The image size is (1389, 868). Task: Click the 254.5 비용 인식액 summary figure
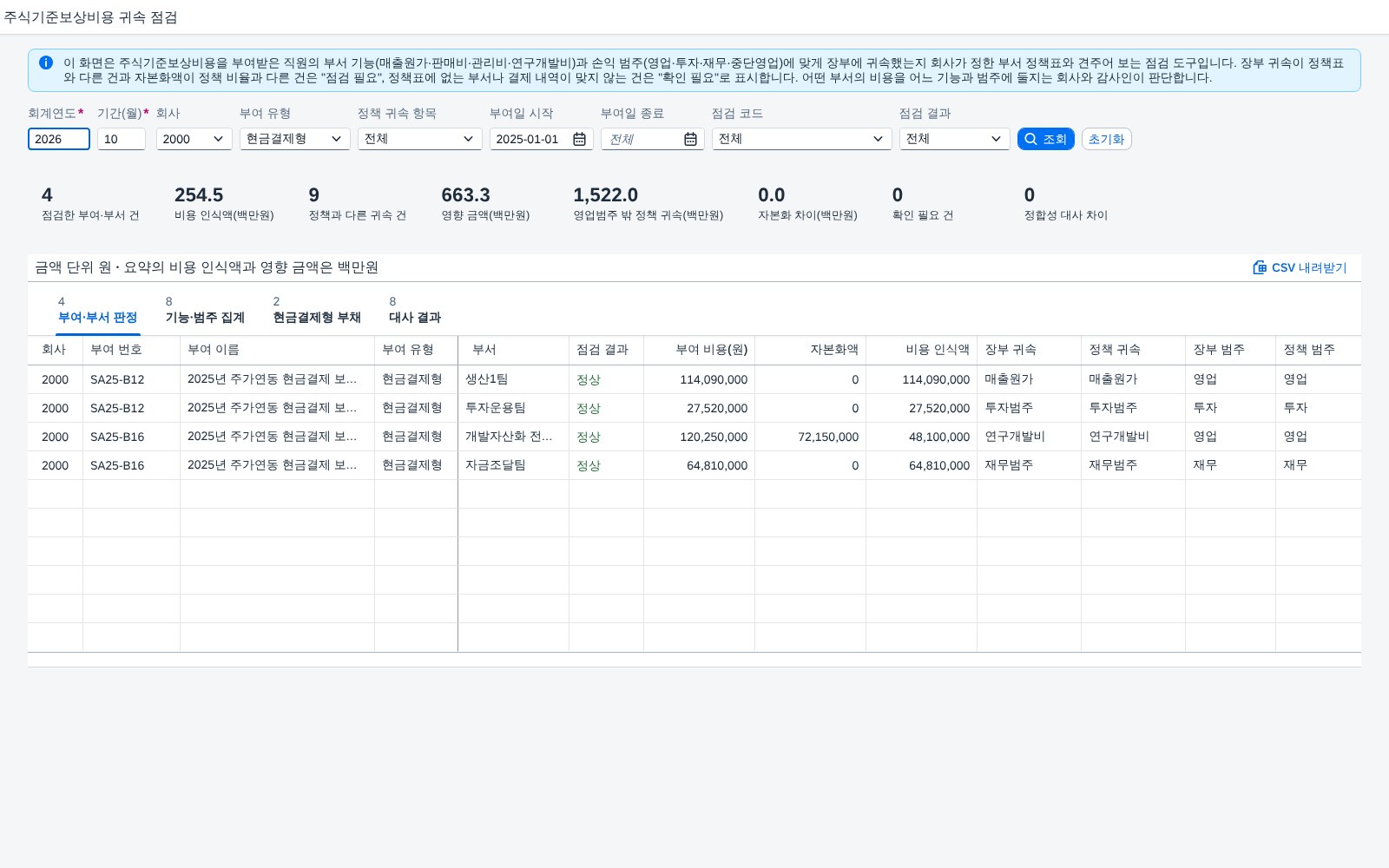tap(199, 195)
